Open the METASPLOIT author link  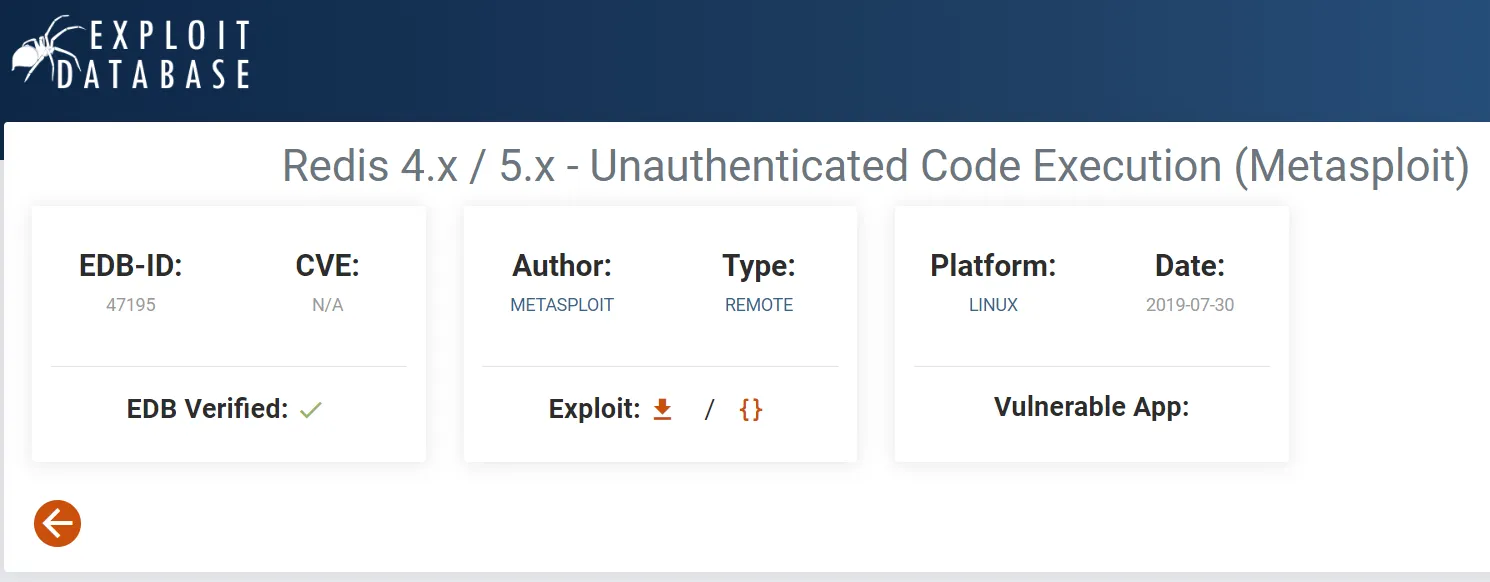tap(562, 305)
